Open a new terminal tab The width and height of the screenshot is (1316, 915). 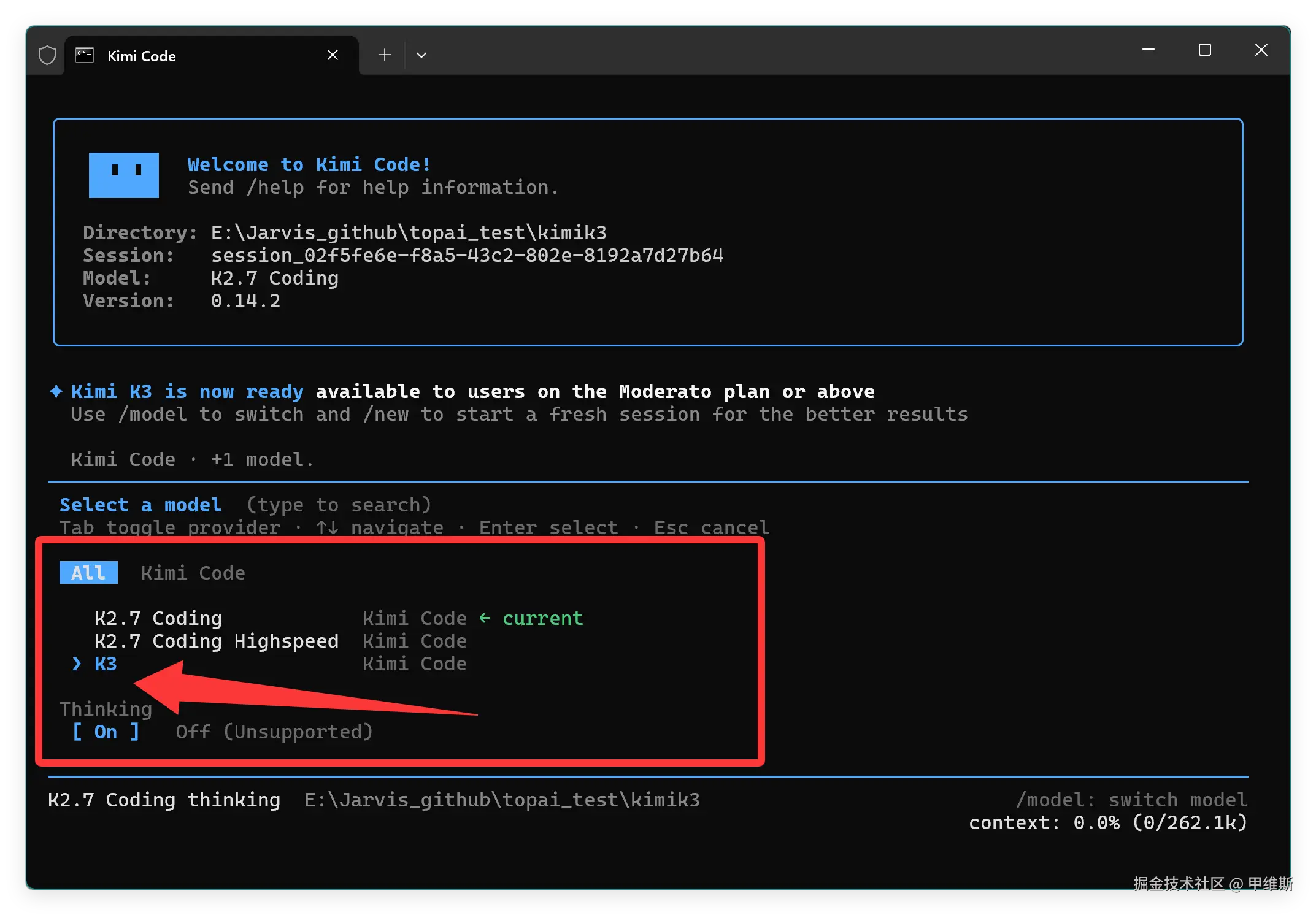point(385,55)
